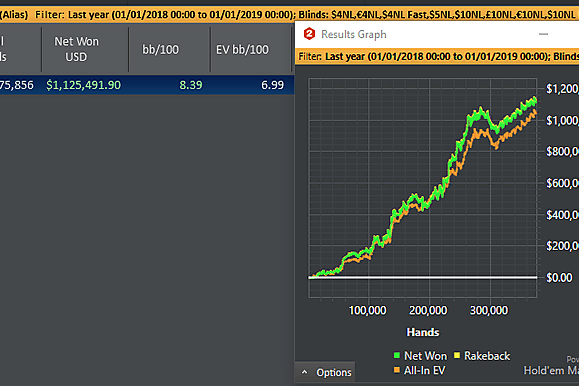Click the All-In EV legend label
The image size is (579, 386).
[425, 370]
